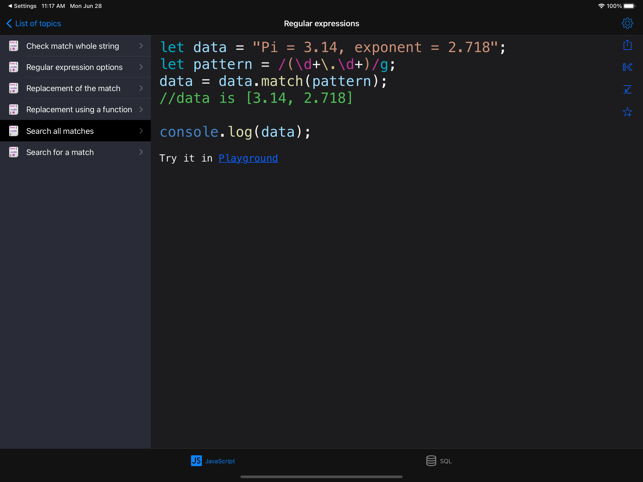Click chevron next to Replacement of the match
The image size is (643, 482).
pos(141,88)
